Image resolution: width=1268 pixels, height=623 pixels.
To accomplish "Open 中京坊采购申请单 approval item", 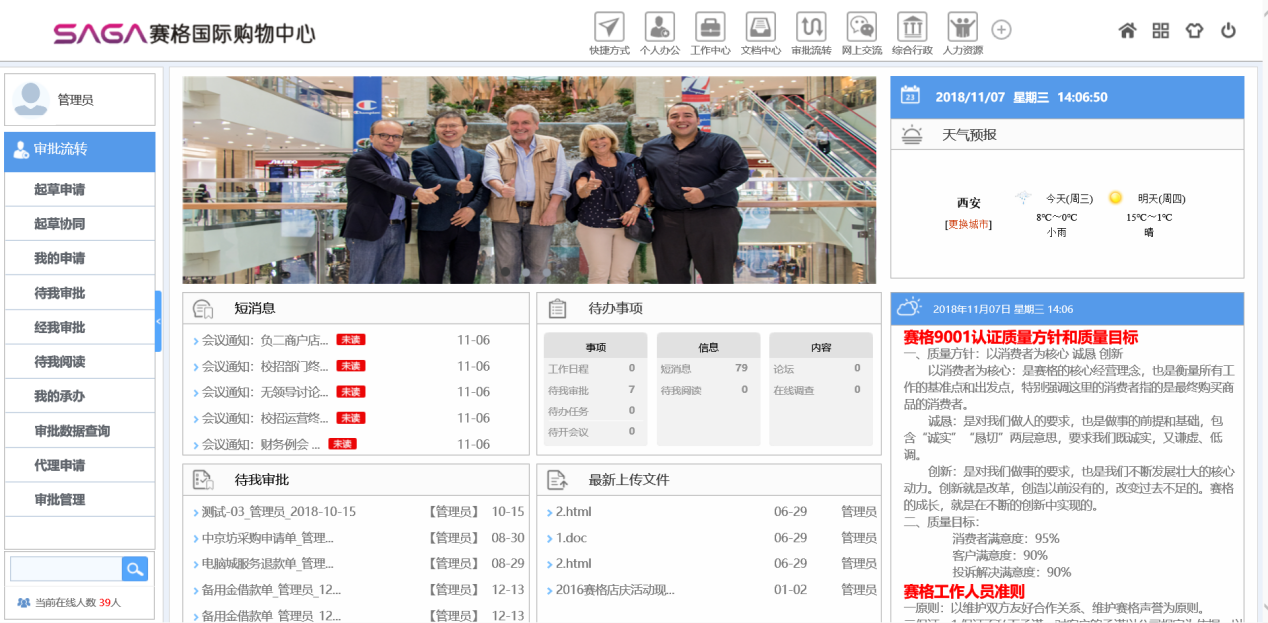I will pyautogui.click(x=267, y=538).
